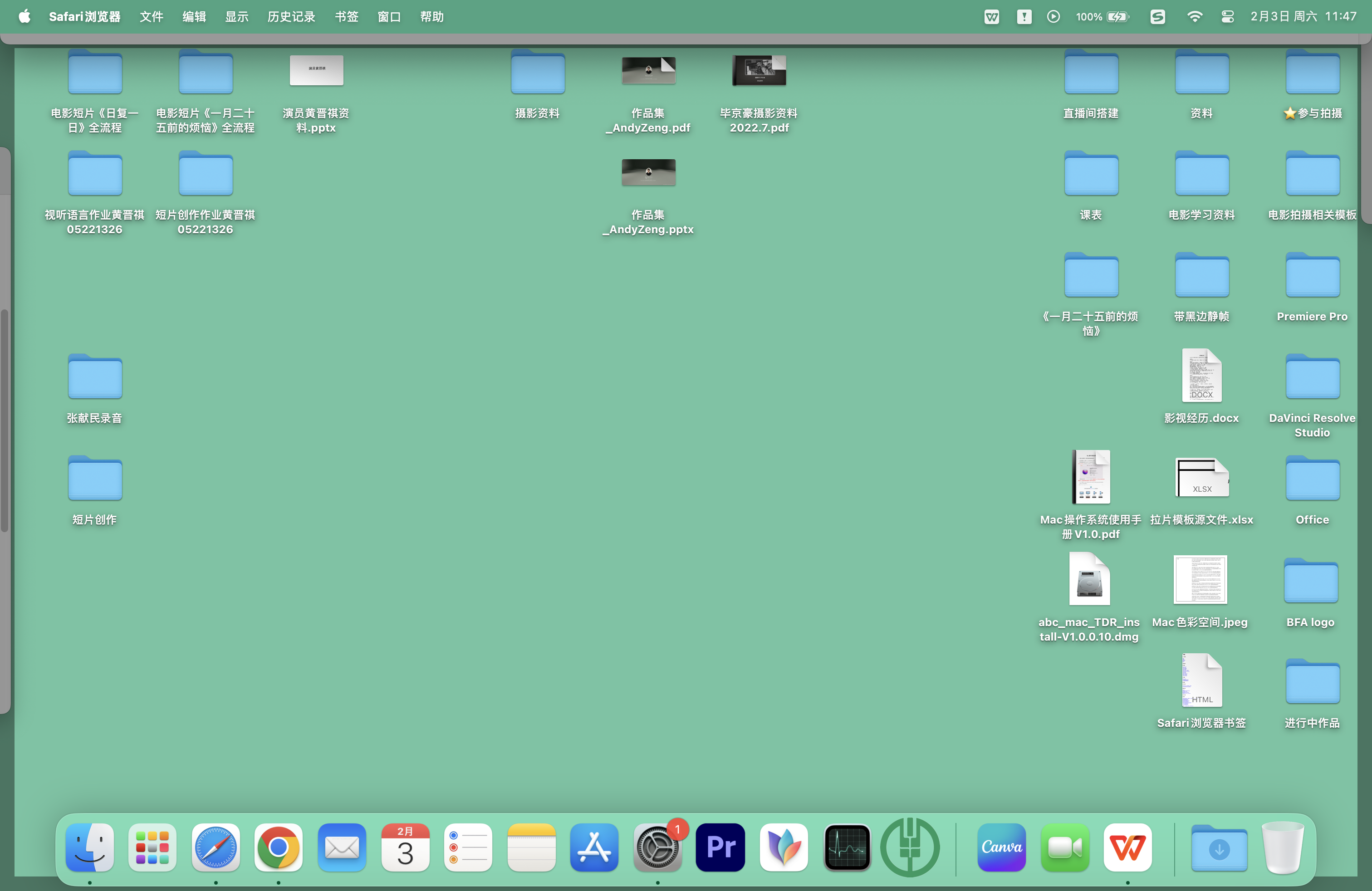This screenshot has height=891, width=1372.
Task: Click the Sogou input menu bar icon
Action: 1157,17
